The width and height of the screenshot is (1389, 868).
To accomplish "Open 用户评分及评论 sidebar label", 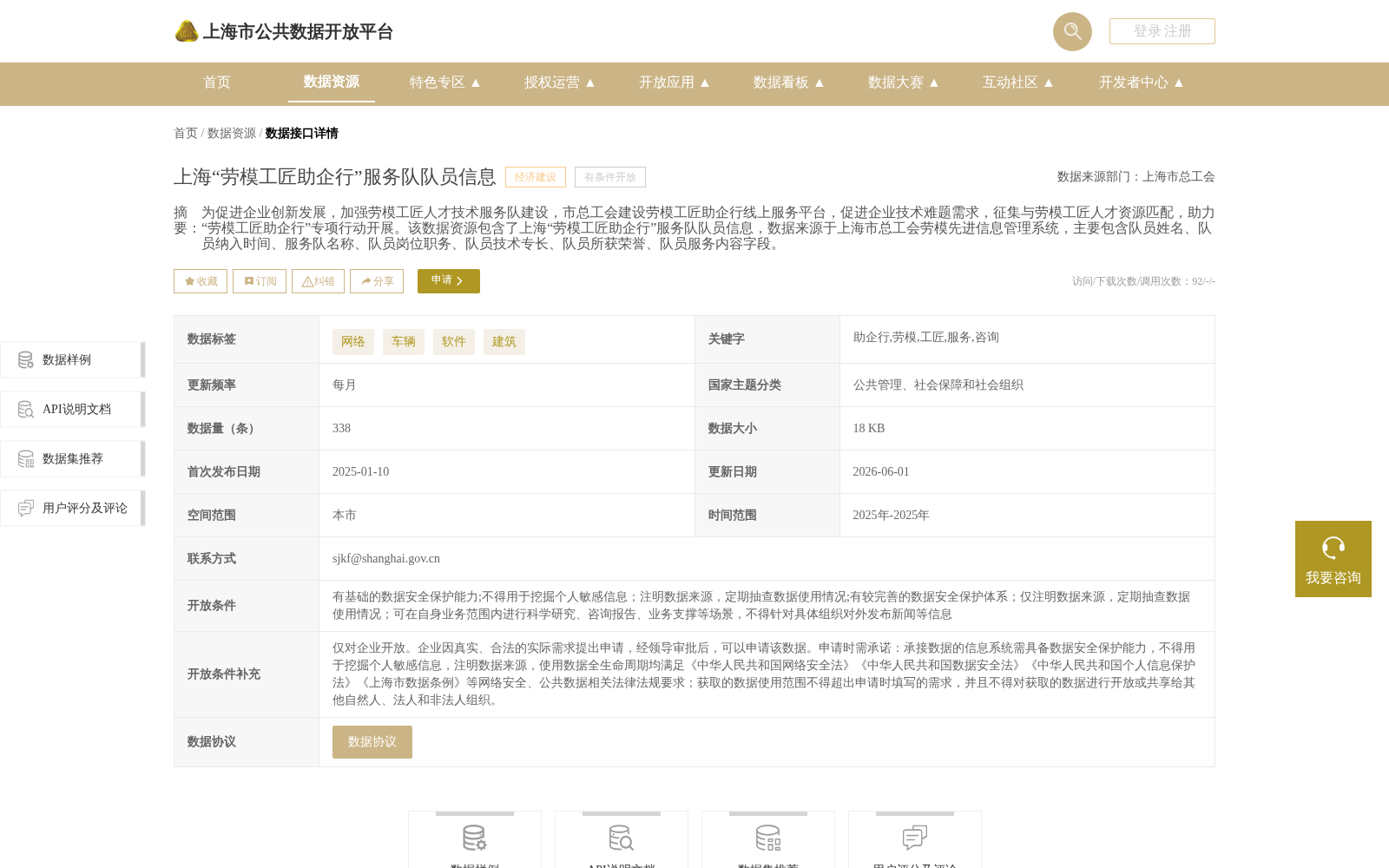I will pos(85,509).
